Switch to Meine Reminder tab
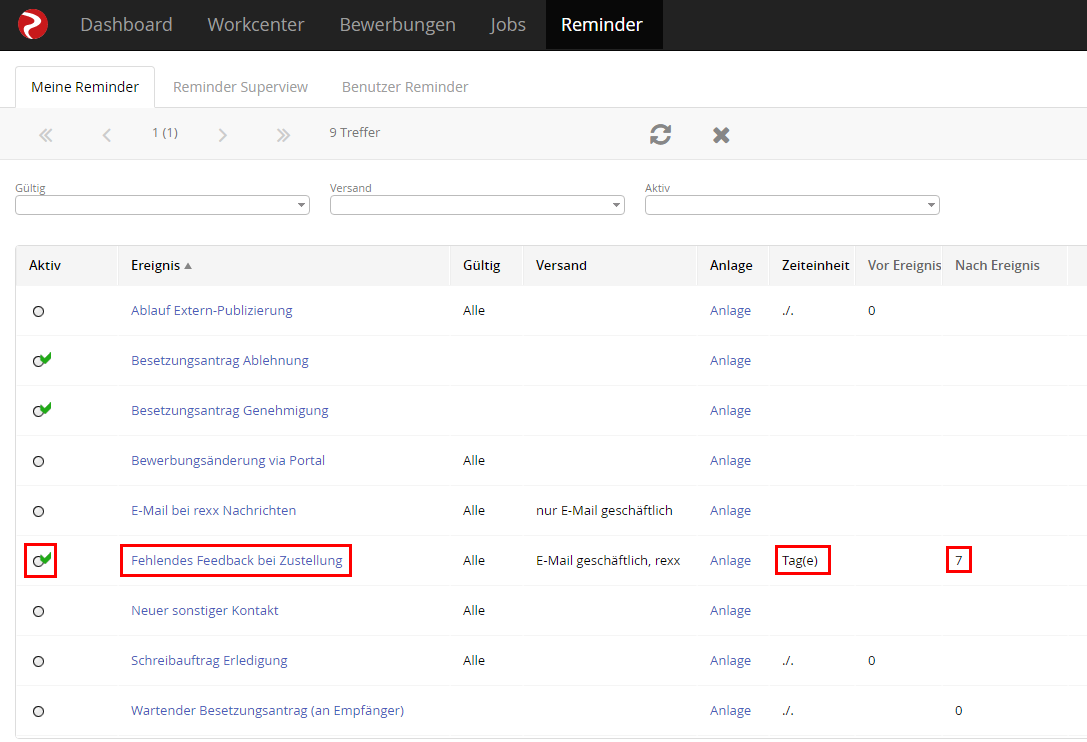1087x742 pixels. coord(85,87)
